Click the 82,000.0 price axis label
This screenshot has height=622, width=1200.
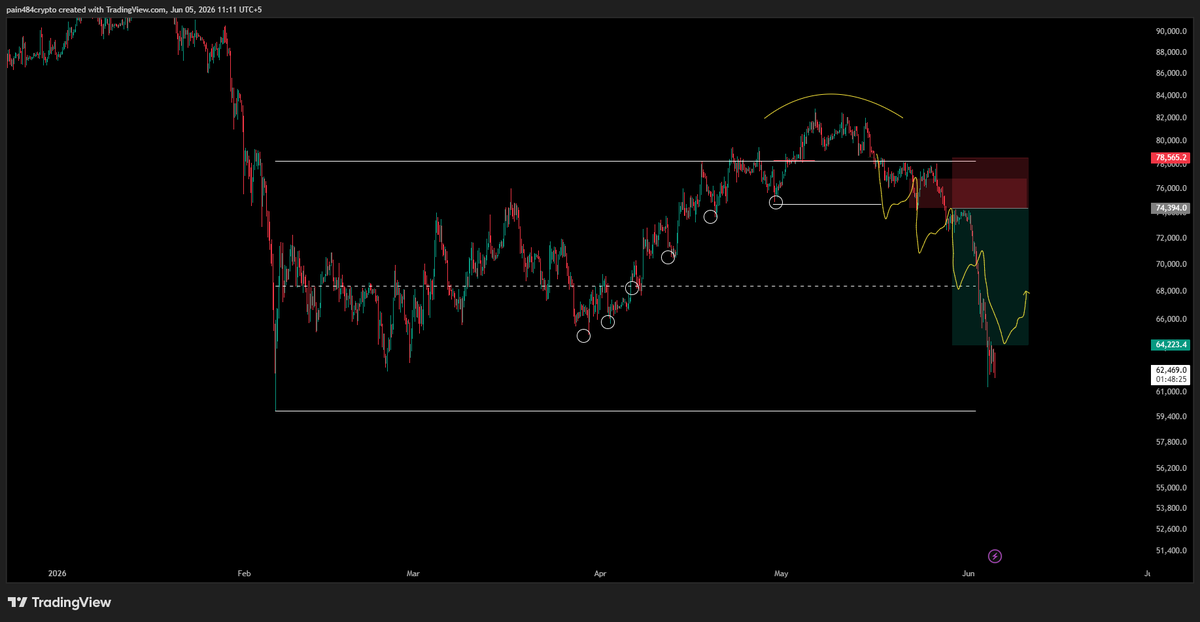[1172, 119]
